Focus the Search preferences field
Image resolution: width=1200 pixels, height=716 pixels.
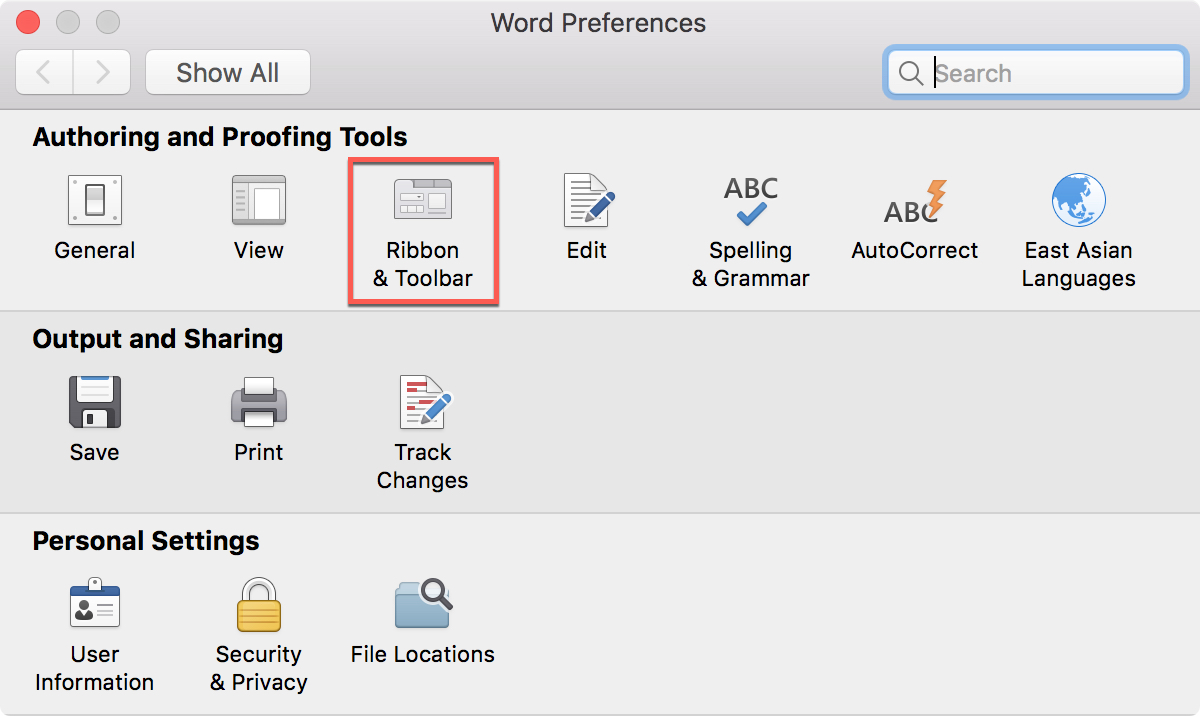[x=1035, y=73]
